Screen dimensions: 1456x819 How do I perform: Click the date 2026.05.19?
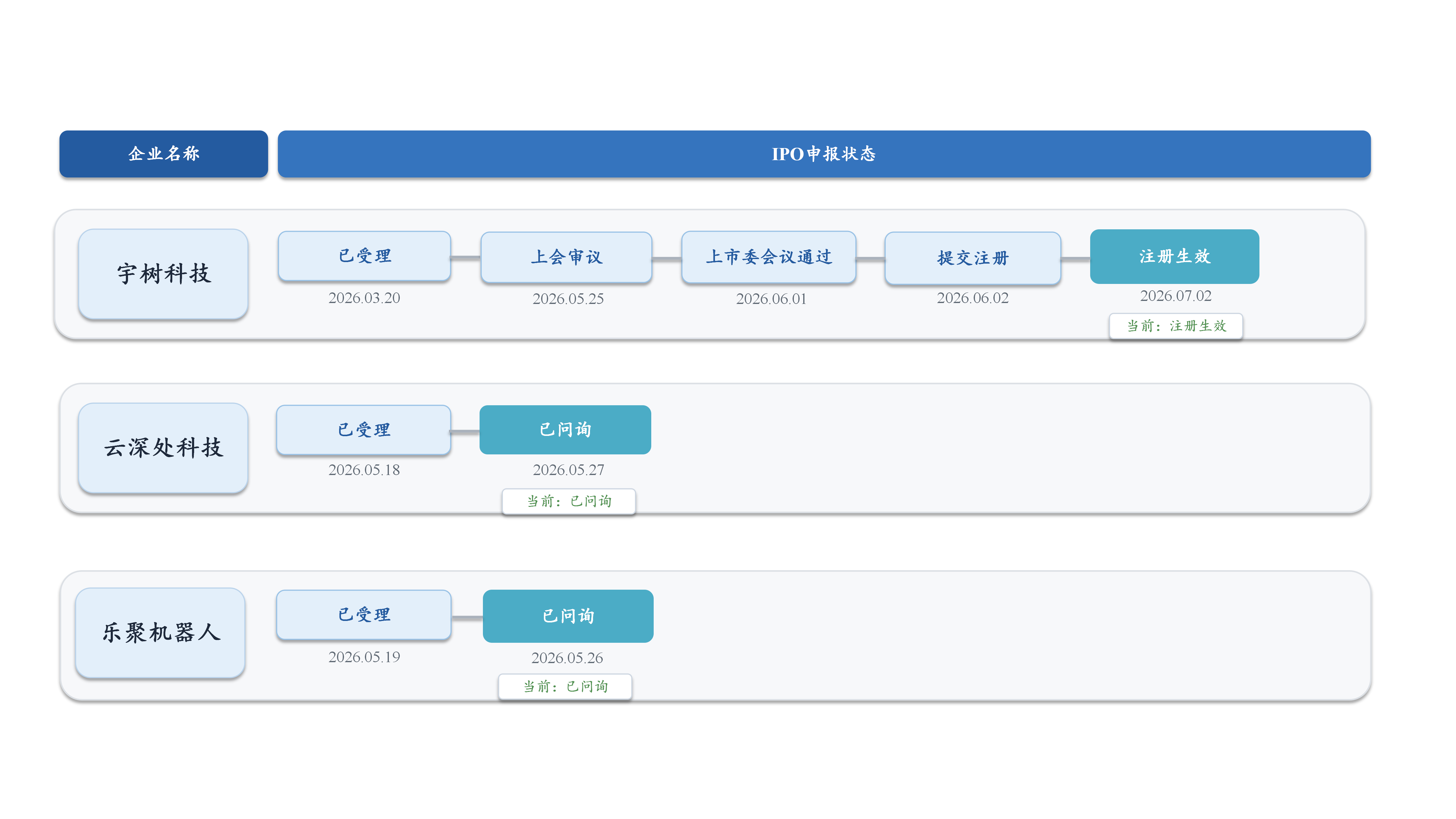point(364,657)
